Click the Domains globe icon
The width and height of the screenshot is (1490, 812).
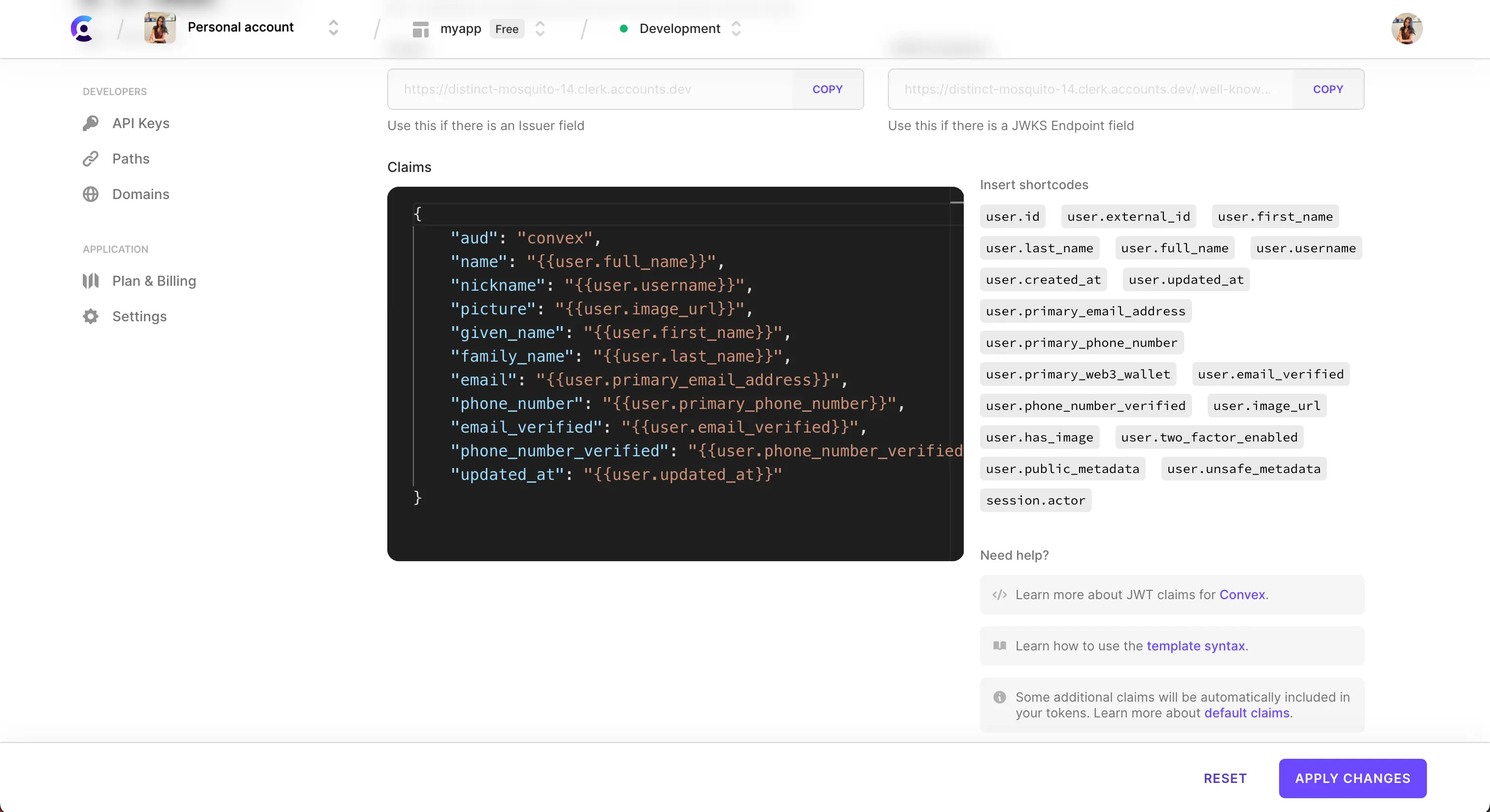[90, 194]
